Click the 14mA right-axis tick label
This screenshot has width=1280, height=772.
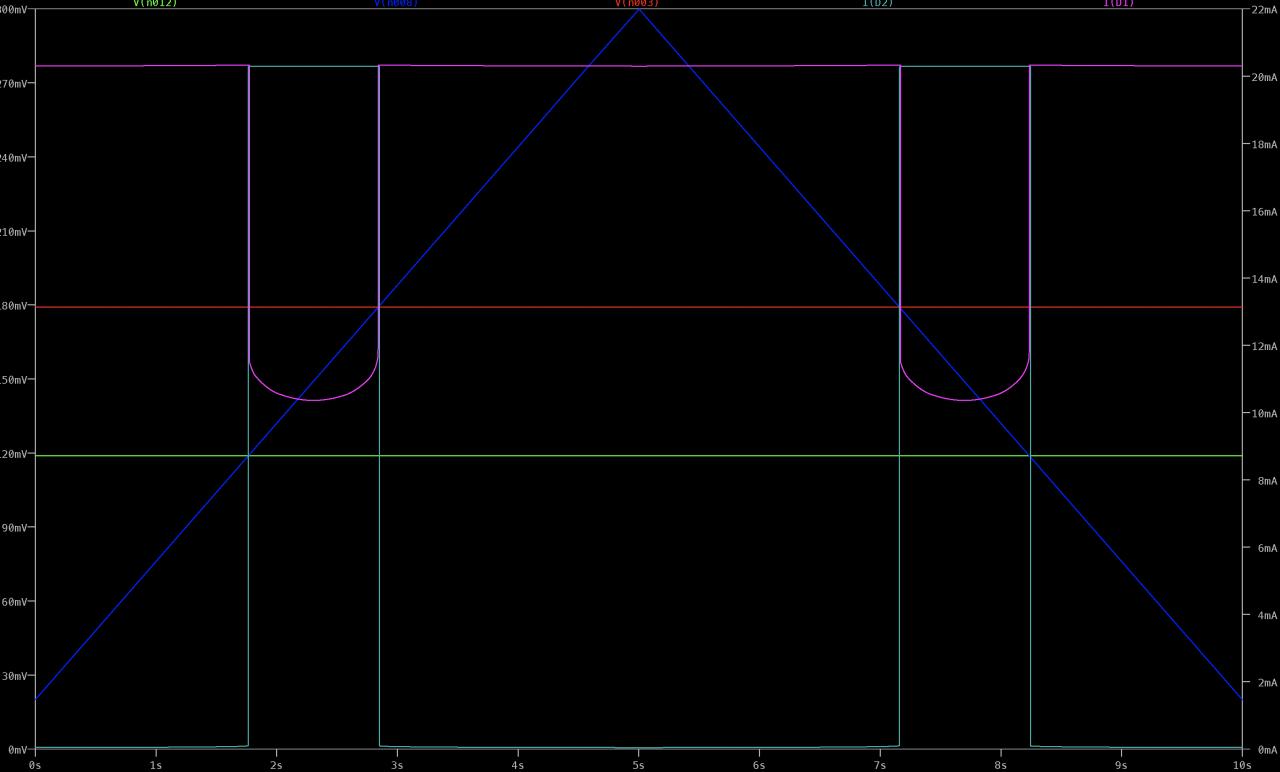point(1264,279)
